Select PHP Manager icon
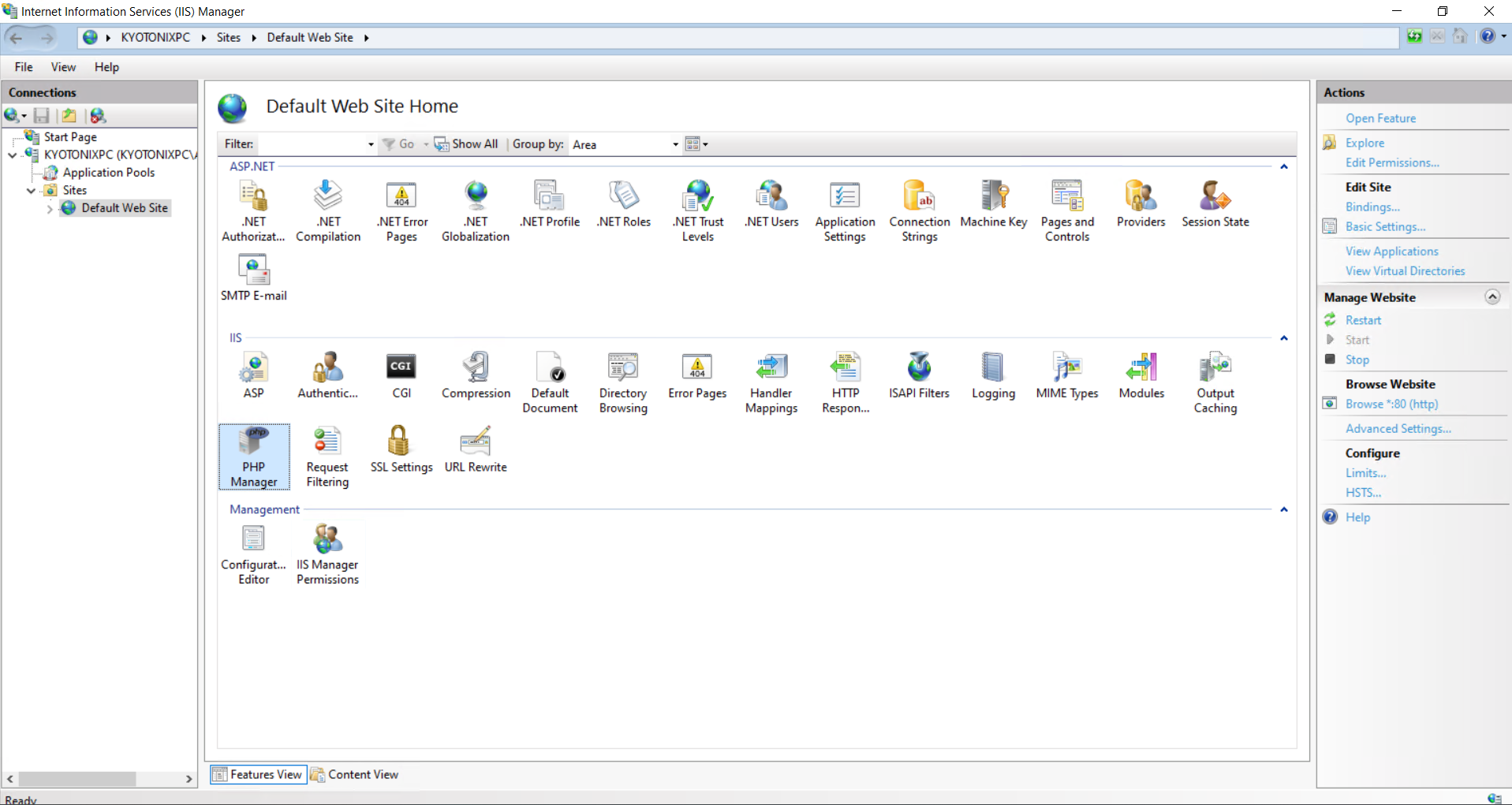This screenshot has height=805, width=1512. (x=254, y=457)
